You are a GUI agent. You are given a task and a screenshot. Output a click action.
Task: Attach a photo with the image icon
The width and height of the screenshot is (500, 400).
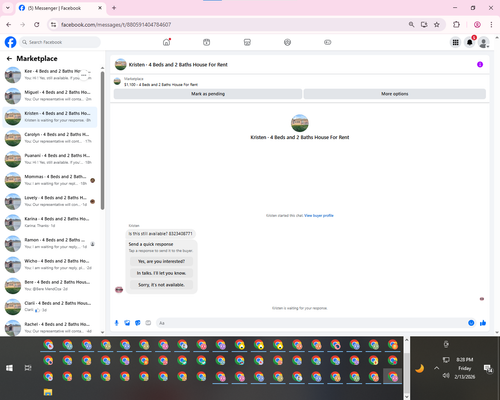pyautogui.click(x=127, y=323)
